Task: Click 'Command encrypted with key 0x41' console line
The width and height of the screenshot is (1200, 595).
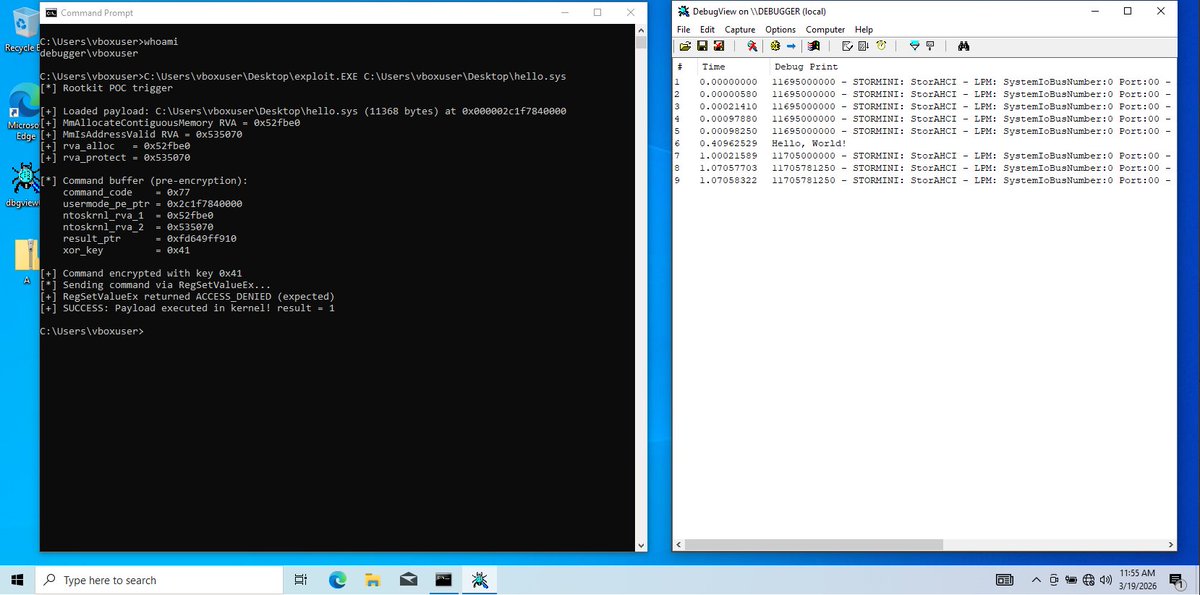Action: (141, 273)
